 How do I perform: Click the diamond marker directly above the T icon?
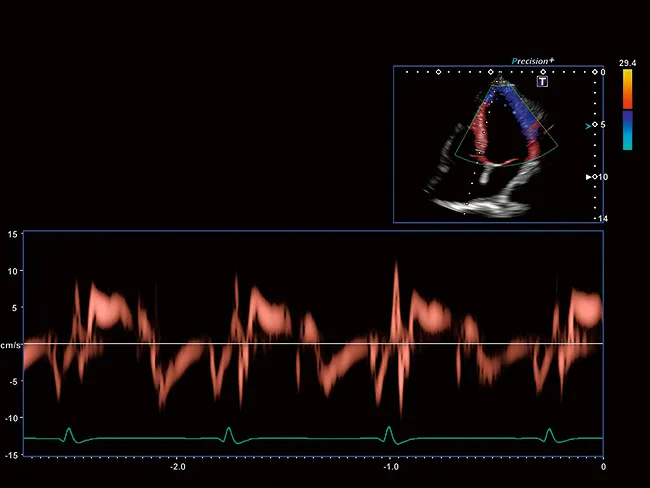coord(543,72)
